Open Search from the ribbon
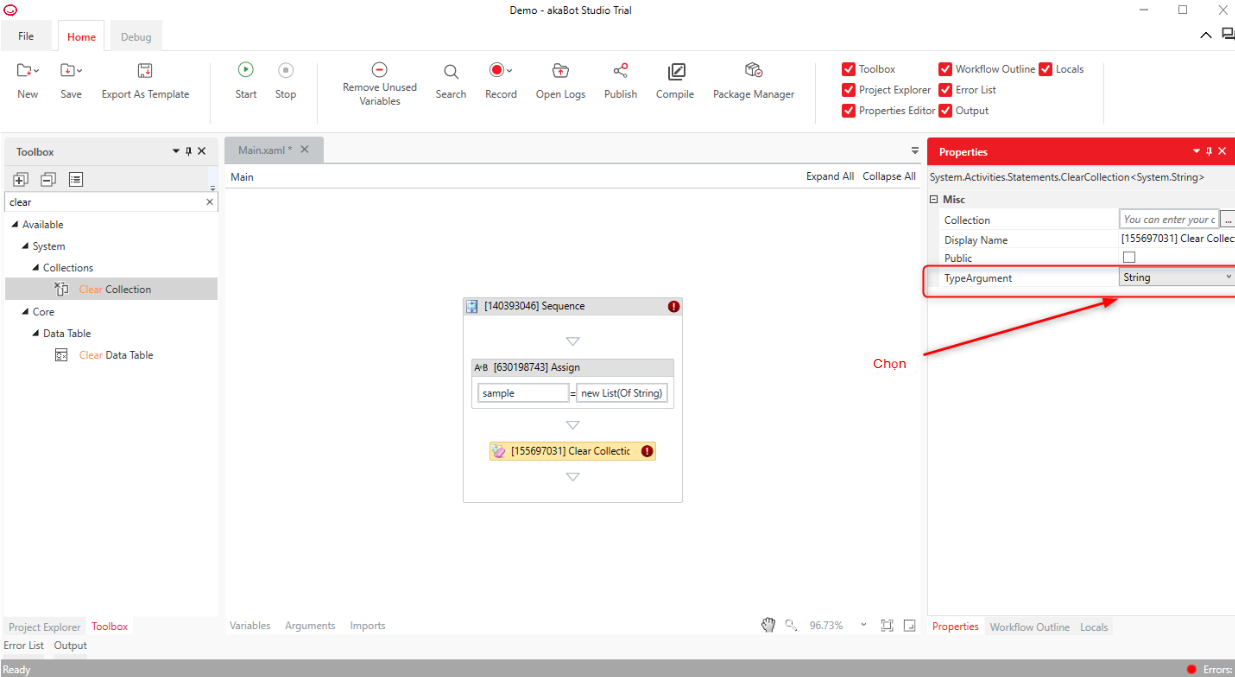1235x677 pixels. 451,71
